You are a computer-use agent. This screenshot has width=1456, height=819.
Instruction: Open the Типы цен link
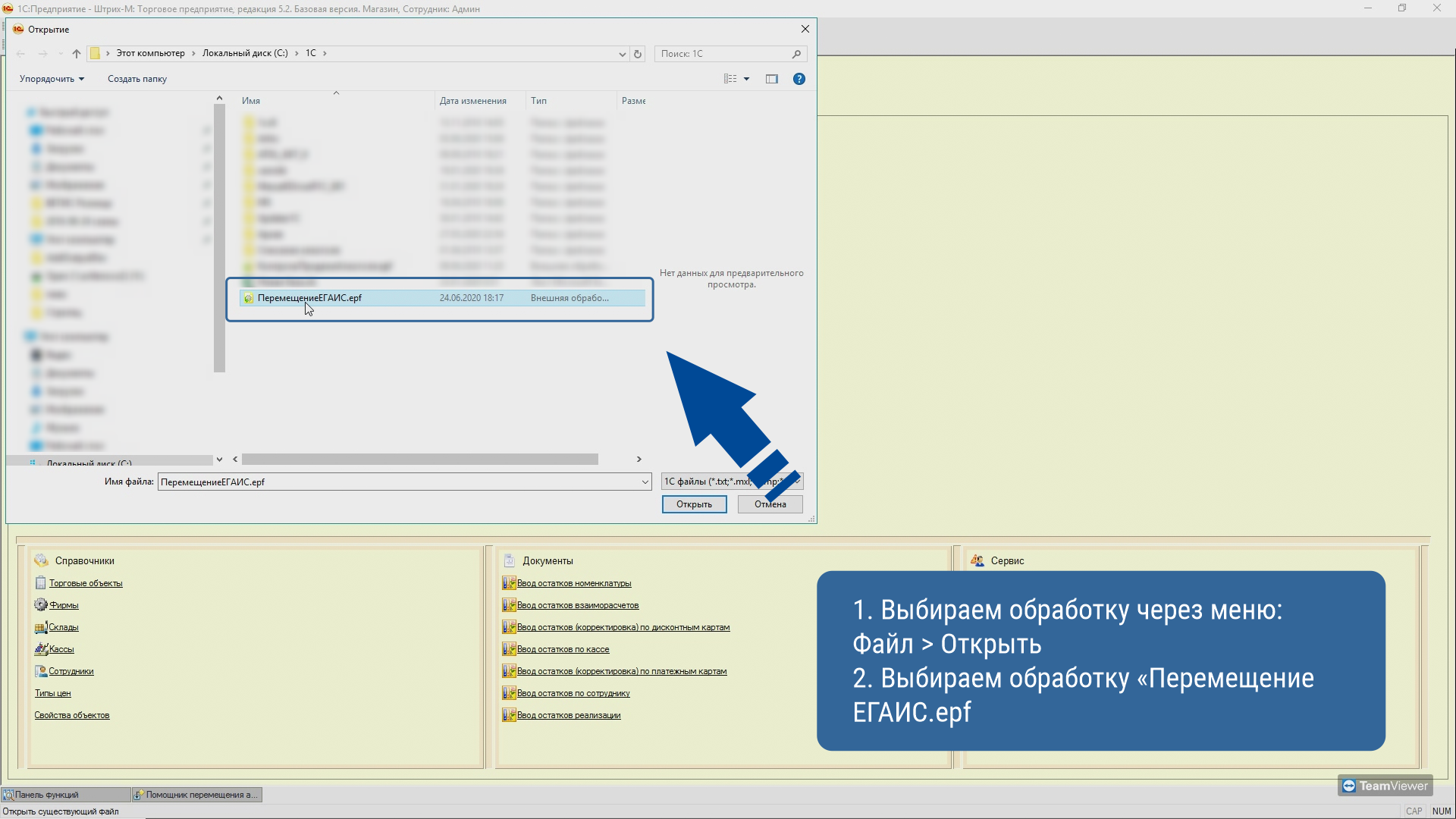[x=52, y=694]
